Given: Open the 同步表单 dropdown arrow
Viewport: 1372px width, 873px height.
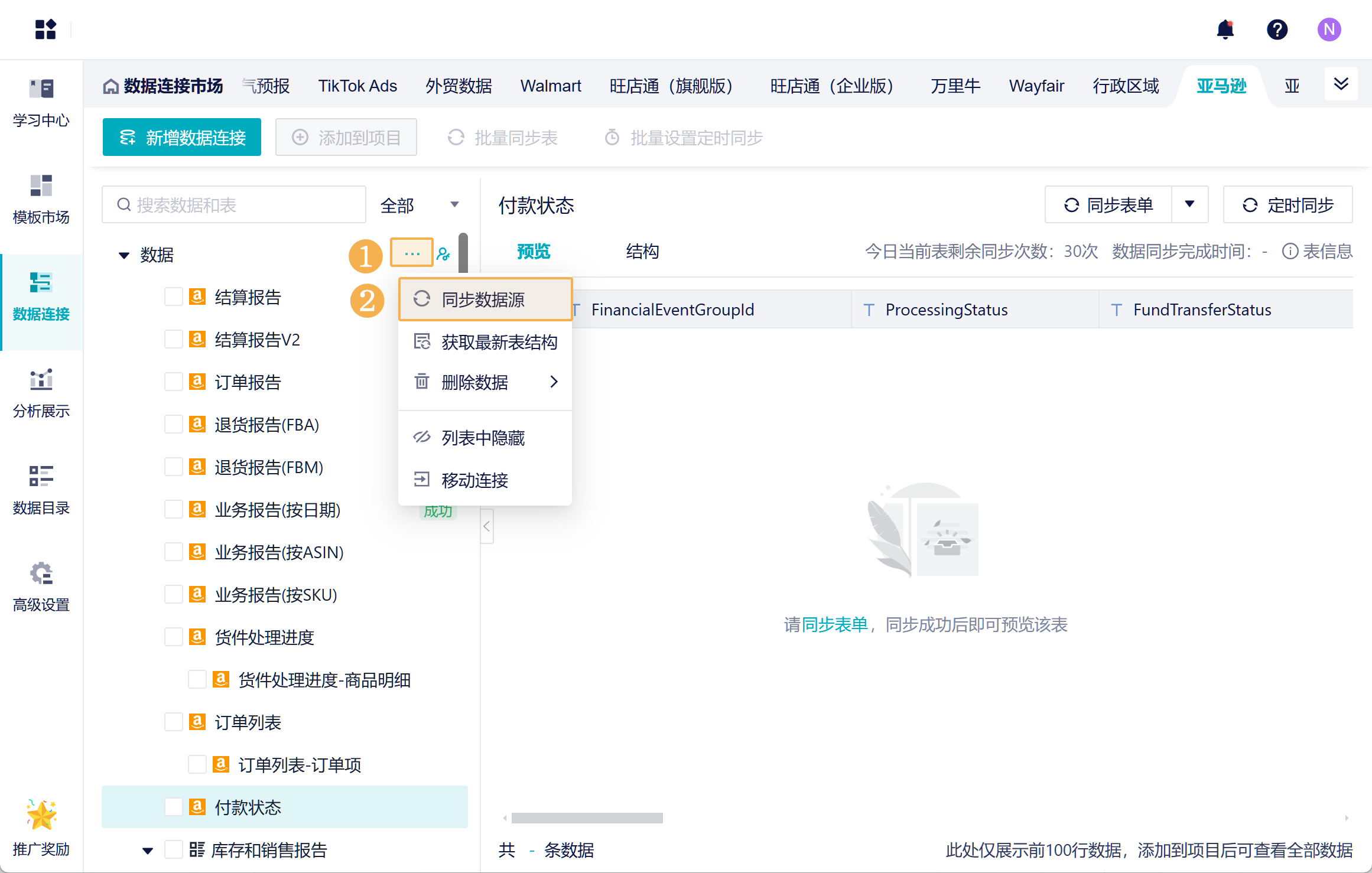Looking at the screenshot, I should pyautogui.click(x=1189, y=204).
